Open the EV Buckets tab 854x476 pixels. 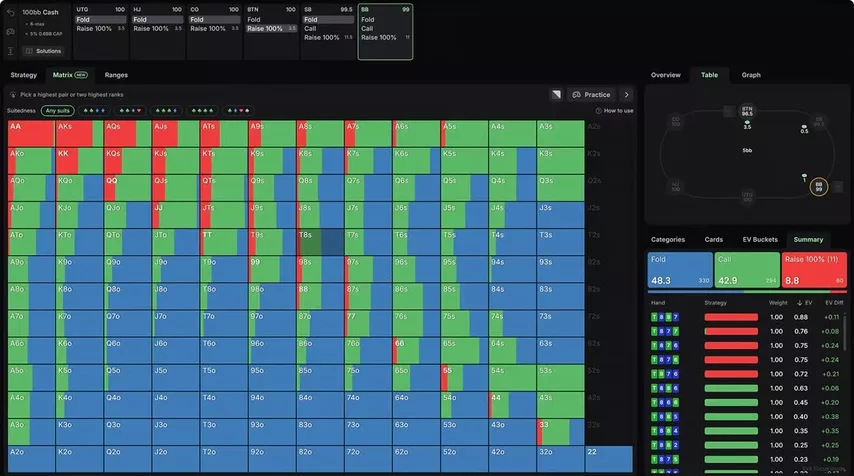(x=760, y=240)
